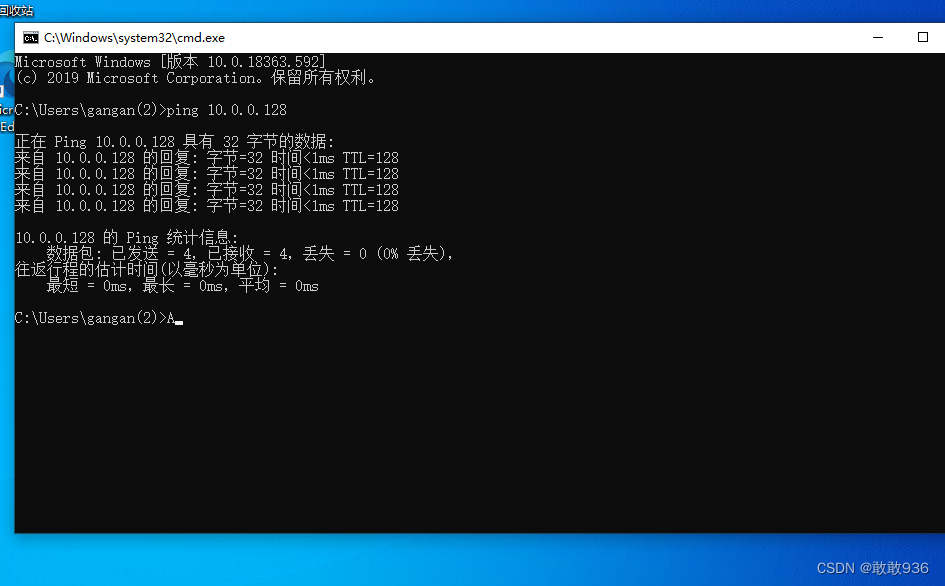The image size is (945, 586).
Task: Click the current prompt line ending with 'A'
Action: coord(99,318)
